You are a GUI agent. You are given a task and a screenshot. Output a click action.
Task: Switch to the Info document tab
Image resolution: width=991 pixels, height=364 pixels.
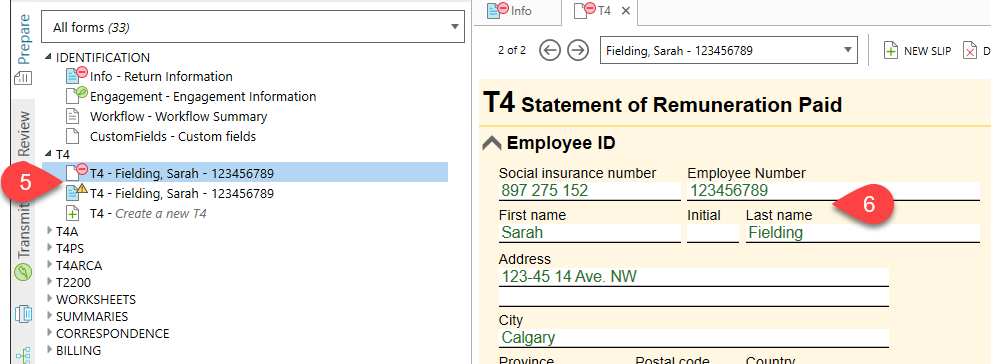509,11
